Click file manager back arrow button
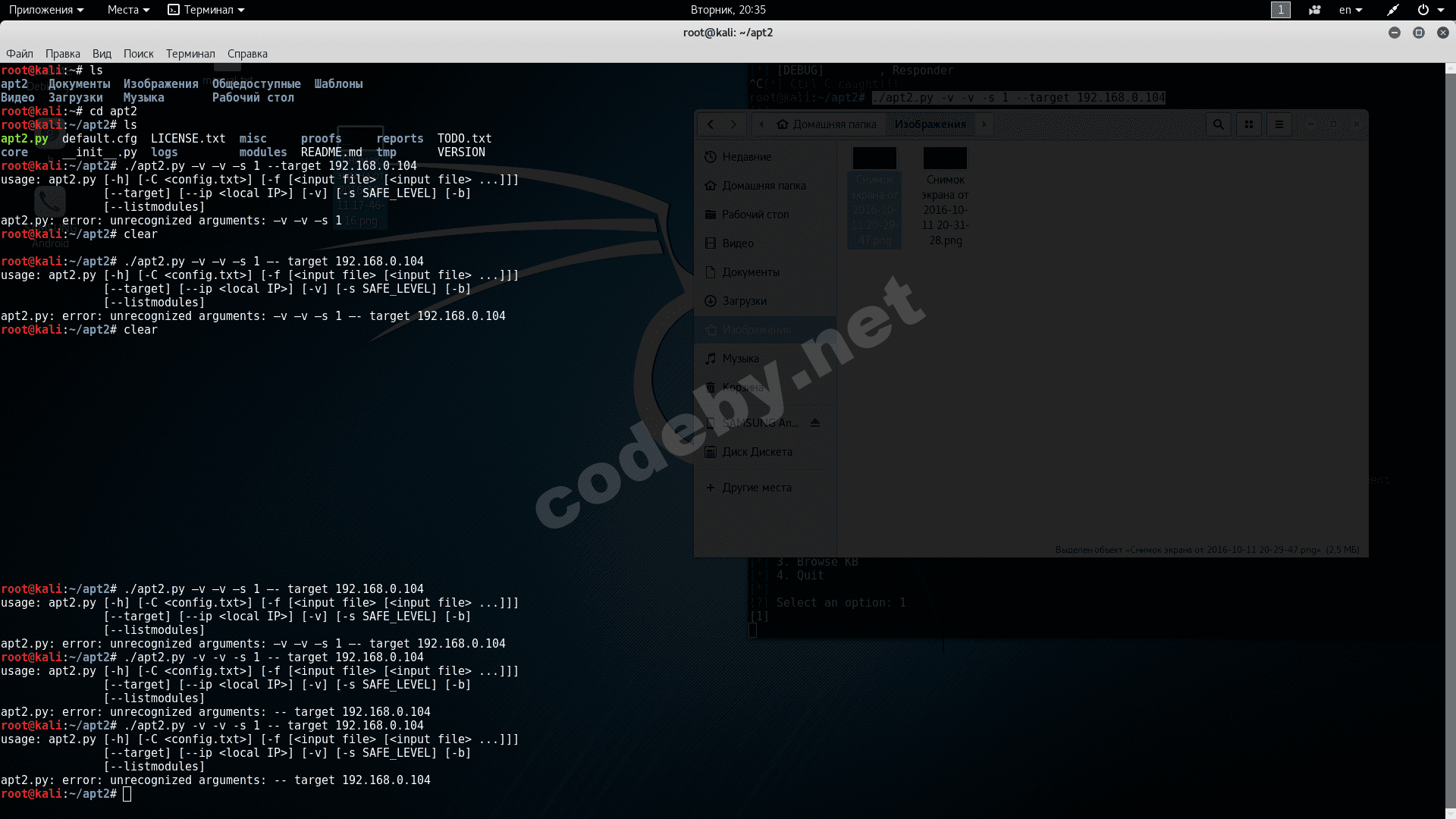 coord(711,124)
